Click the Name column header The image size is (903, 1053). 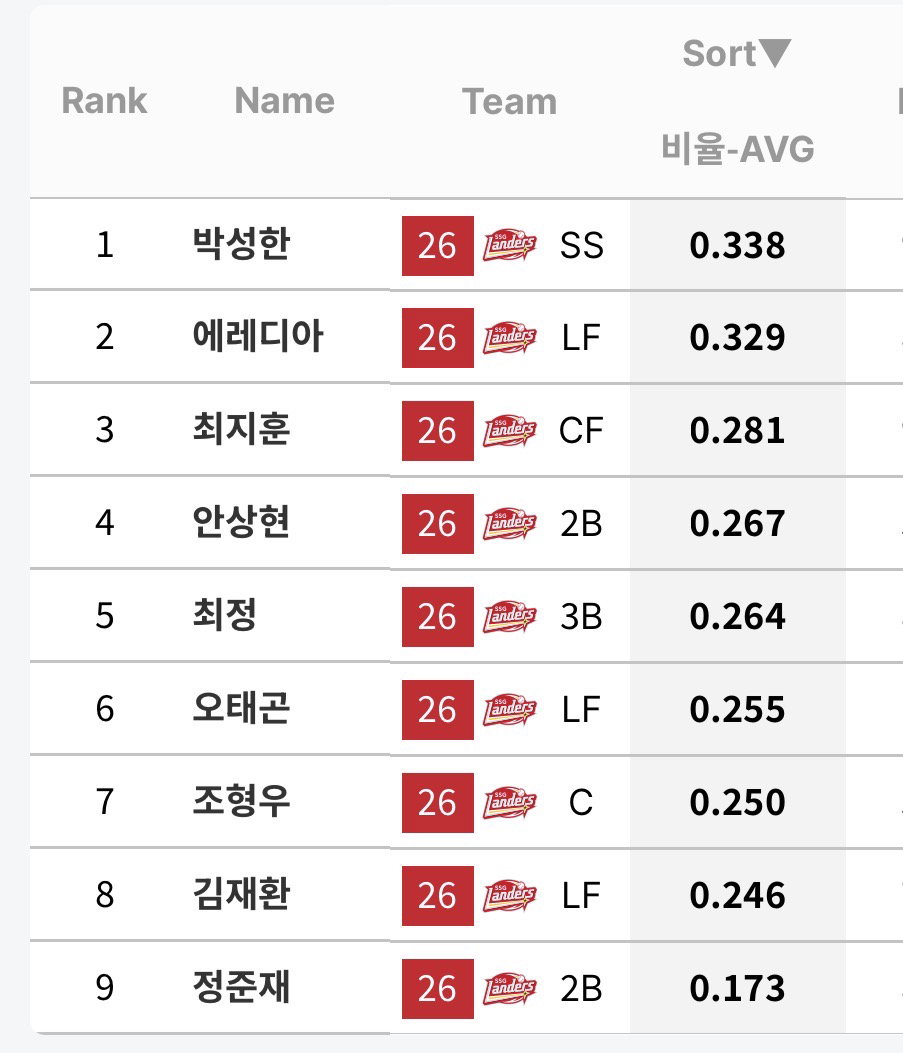point(285,101)
